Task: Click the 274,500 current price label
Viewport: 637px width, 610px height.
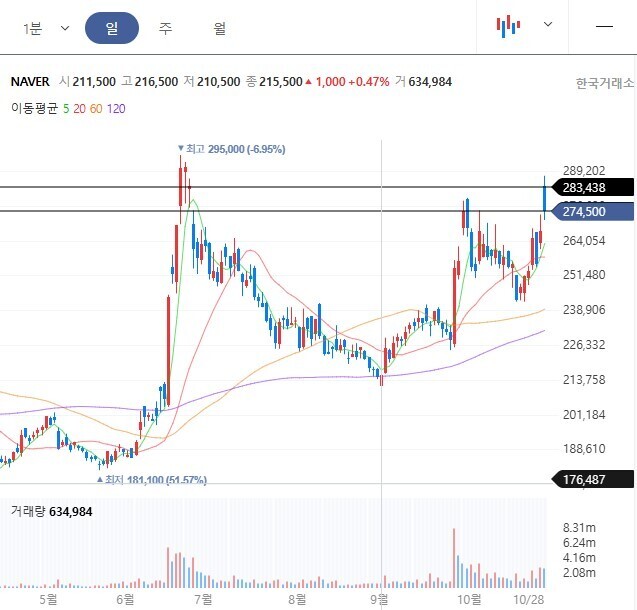Action: click(593, 211)
